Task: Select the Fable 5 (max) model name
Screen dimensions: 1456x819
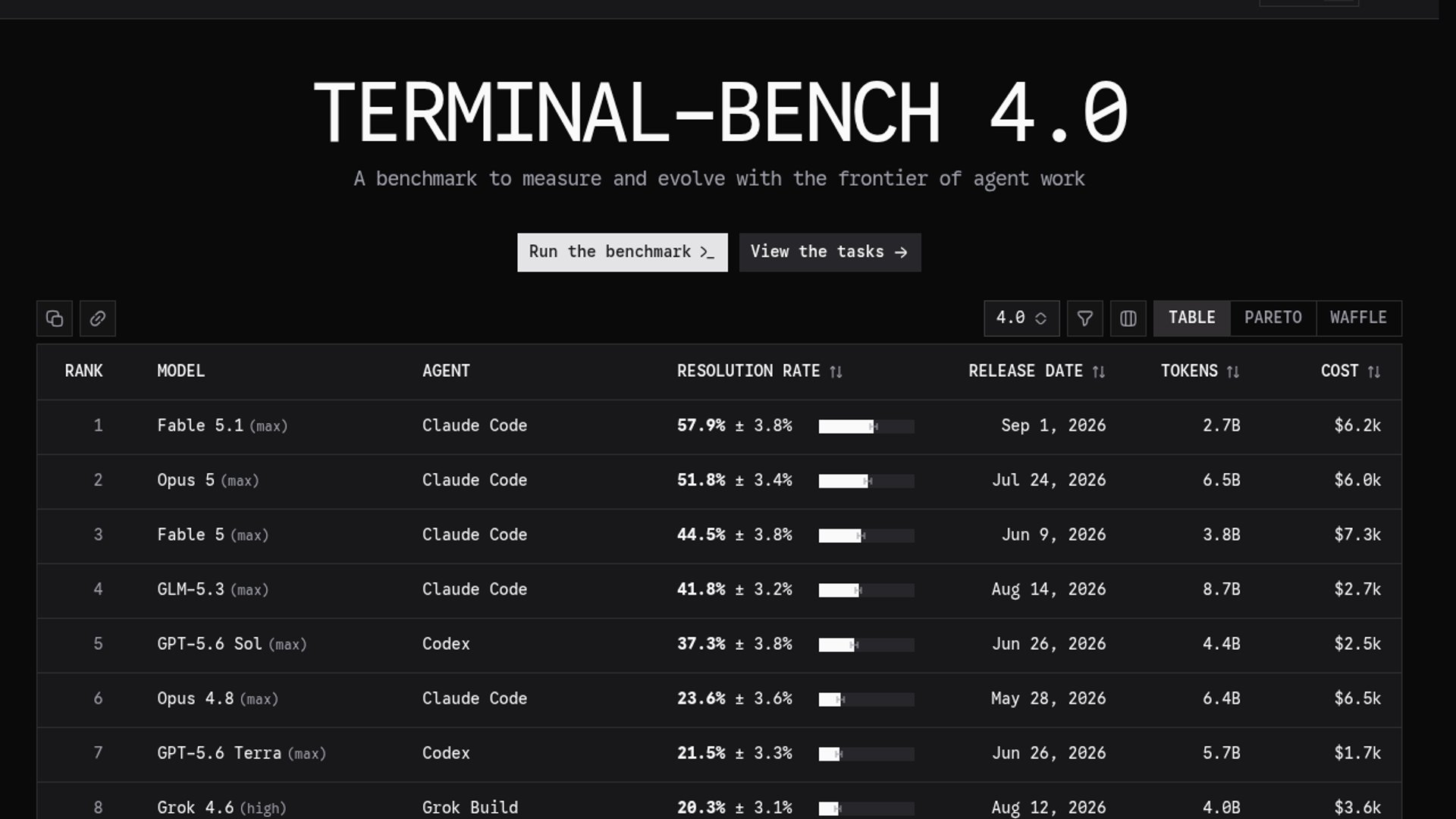Action: click(213, 535)
